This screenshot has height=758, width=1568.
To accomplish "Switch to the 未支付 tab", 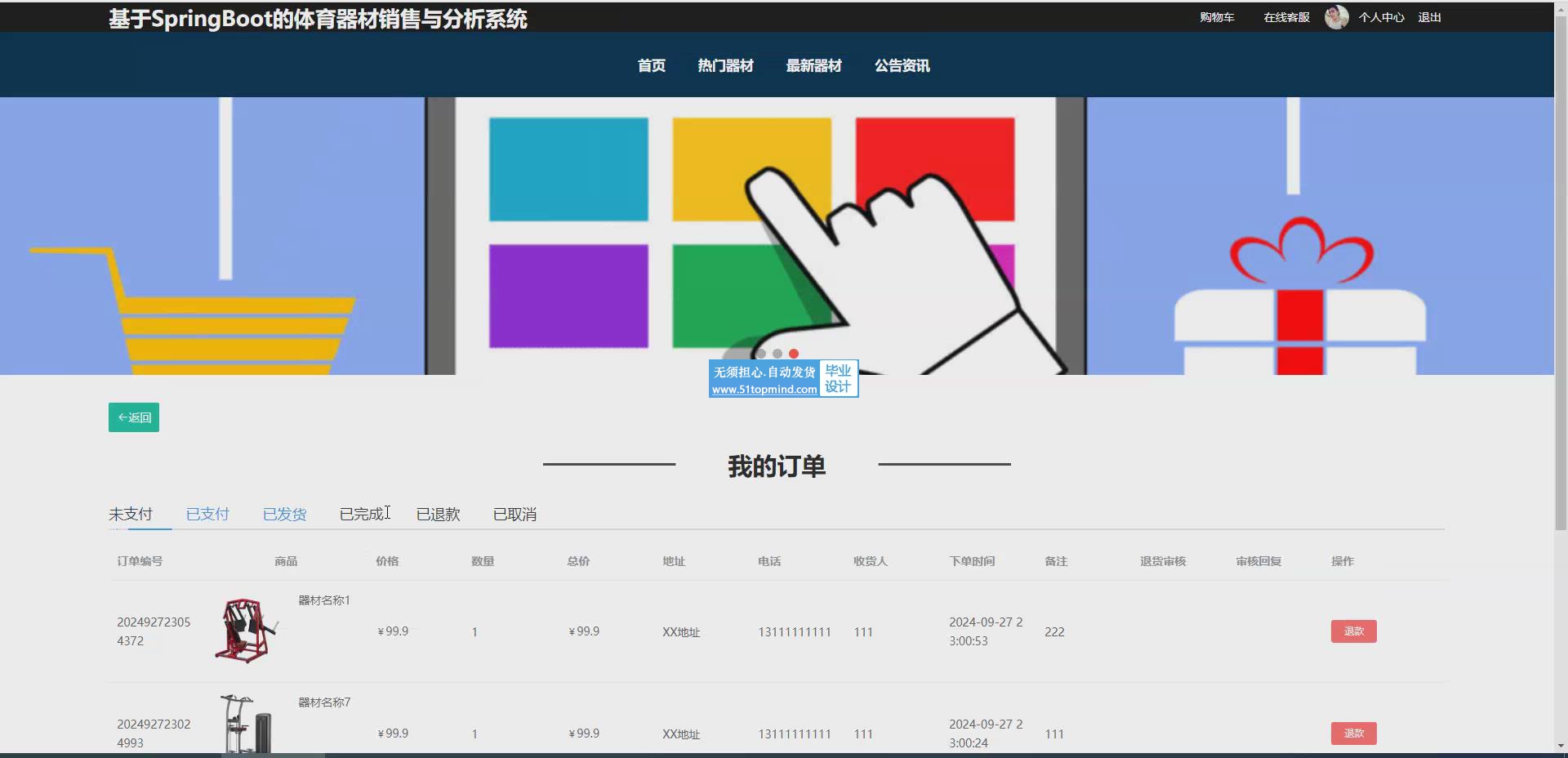I will tap(131, 514).
